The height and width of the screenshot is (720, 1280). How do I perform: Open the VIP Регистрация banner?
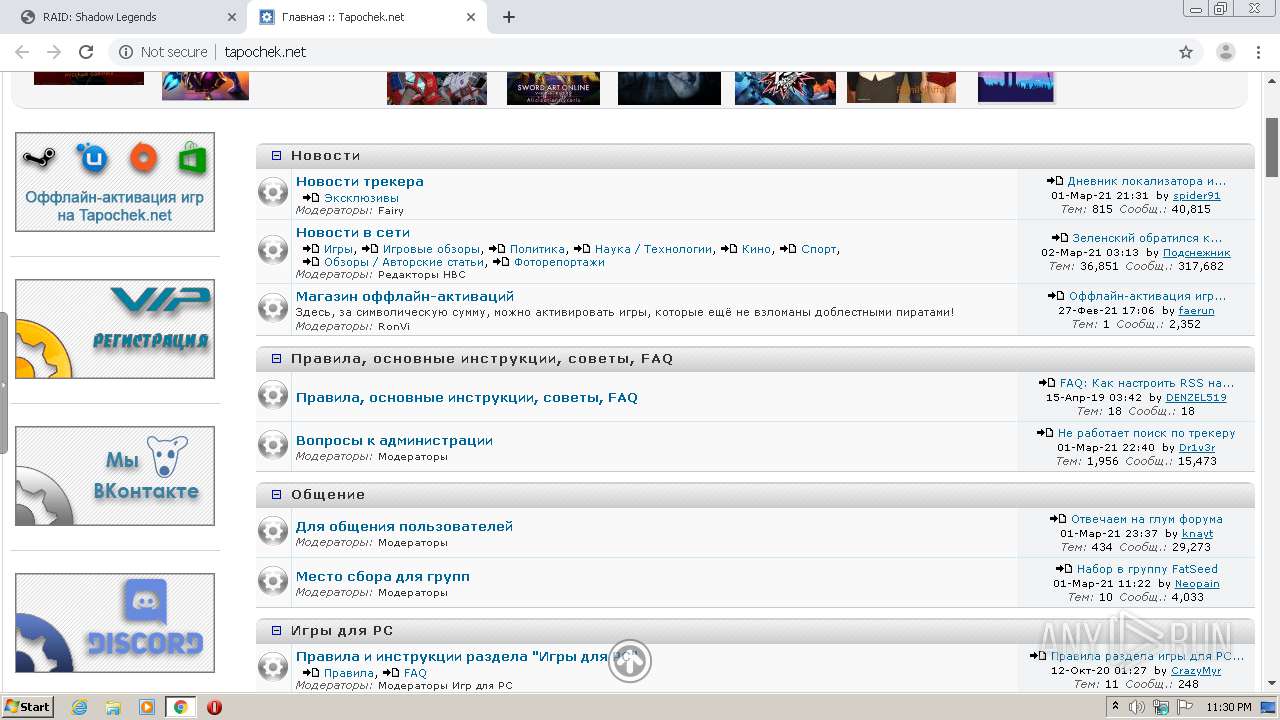tap(115, 329)
